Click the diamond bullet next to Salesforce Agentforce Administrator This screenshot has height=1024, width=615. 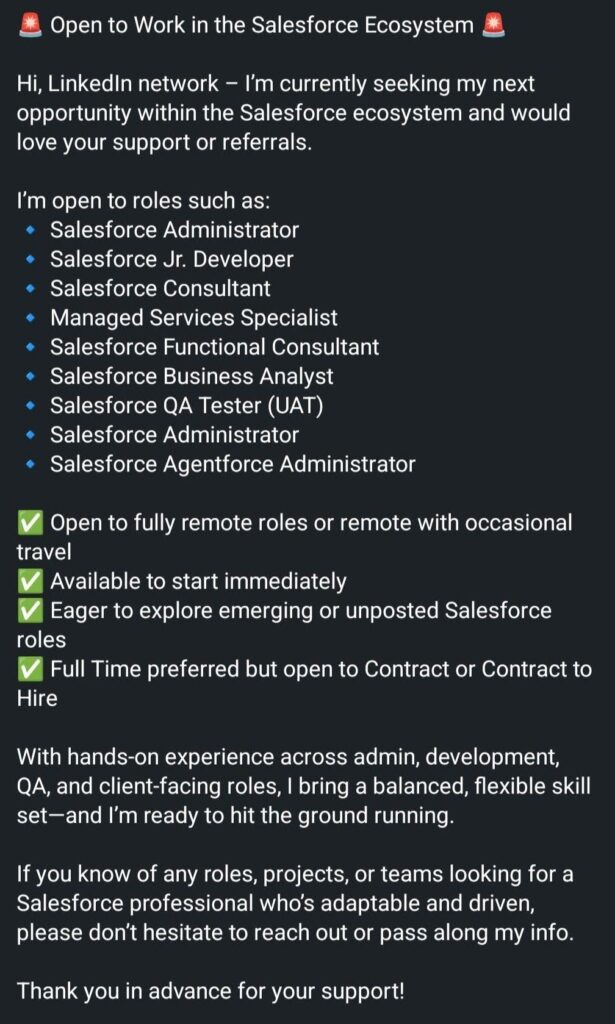coord(30,465)
